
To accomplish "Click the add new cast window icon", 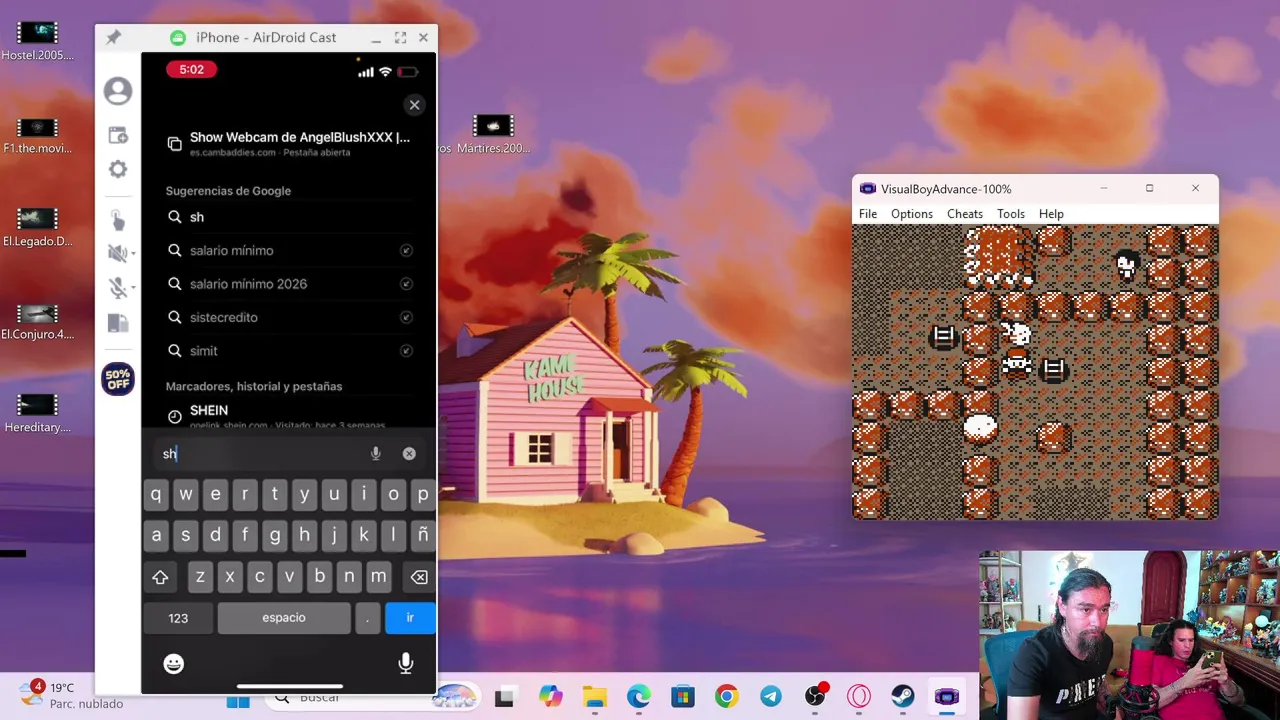I will coord(118,135).
